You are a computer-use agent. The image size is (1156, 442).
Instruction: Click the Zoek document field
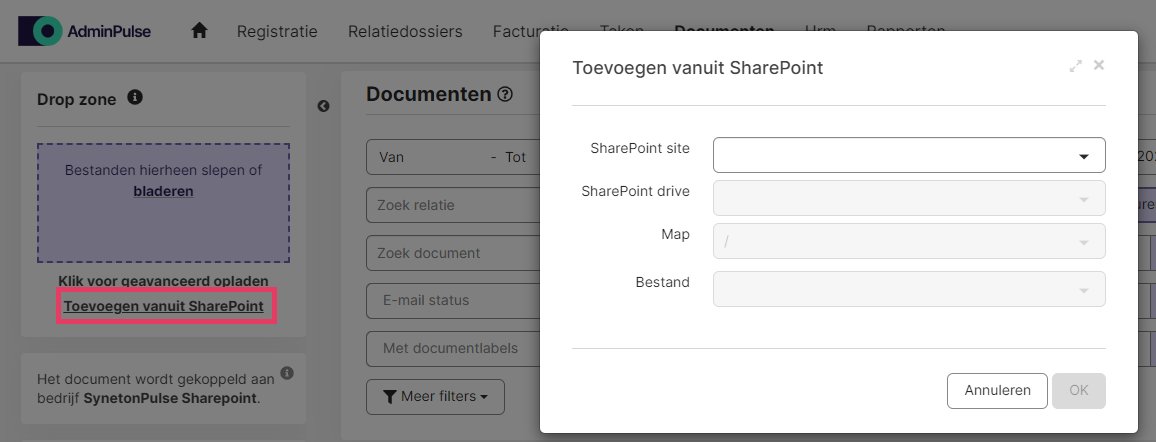tap(453, 253)
